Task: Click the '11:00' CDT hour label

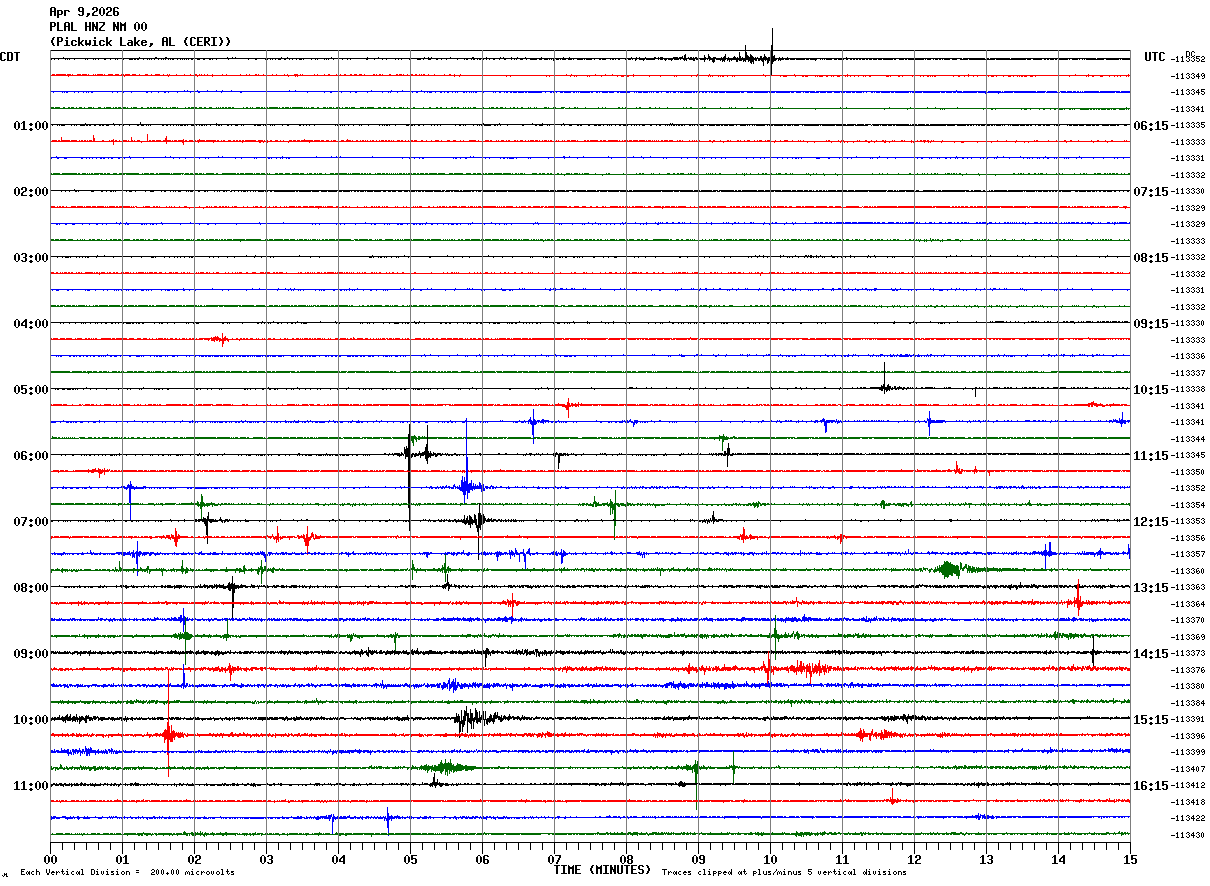Action: tap(31, 786)
